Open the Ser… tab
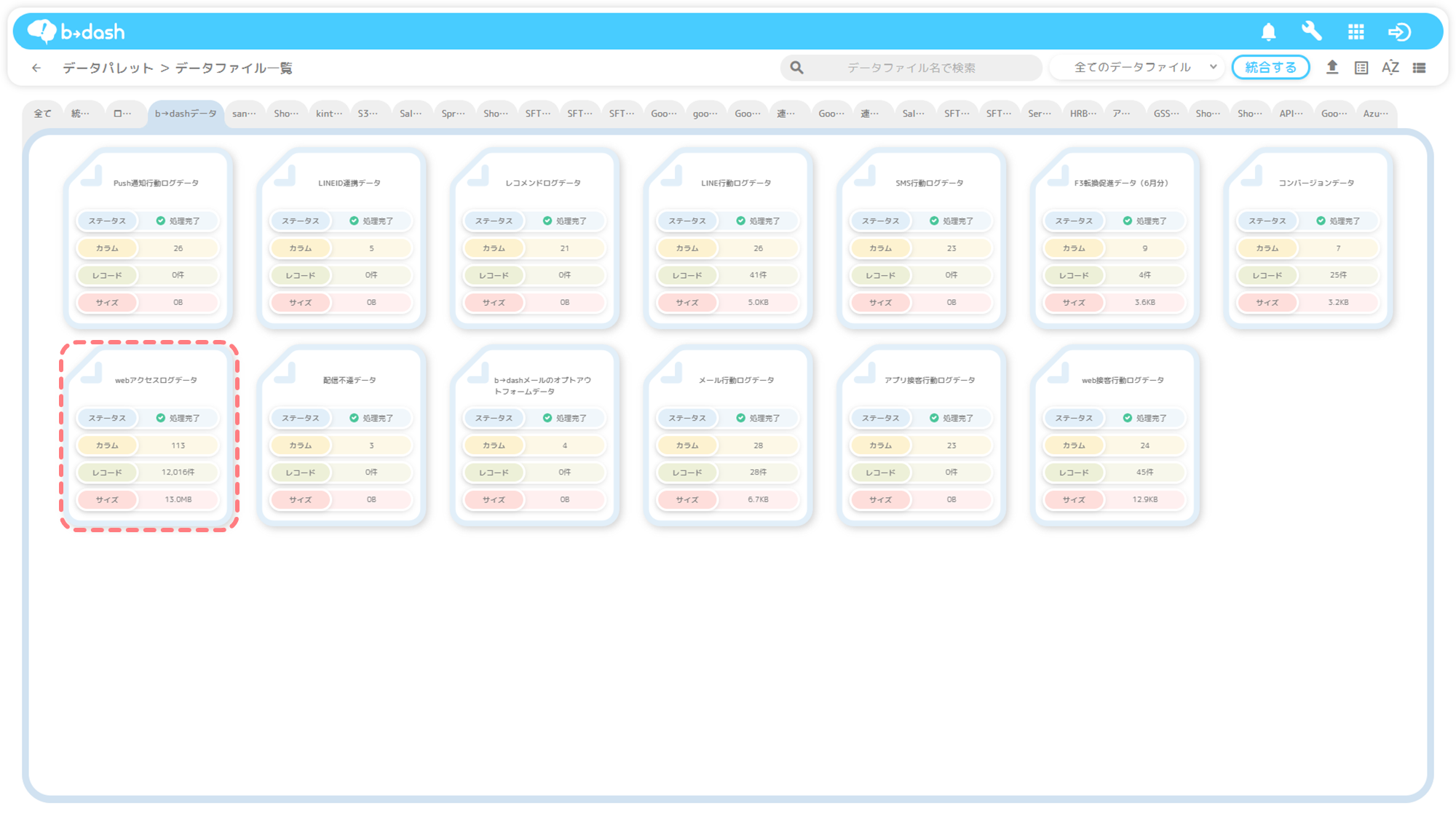 pyautogui.click(x=1039, y=114)
